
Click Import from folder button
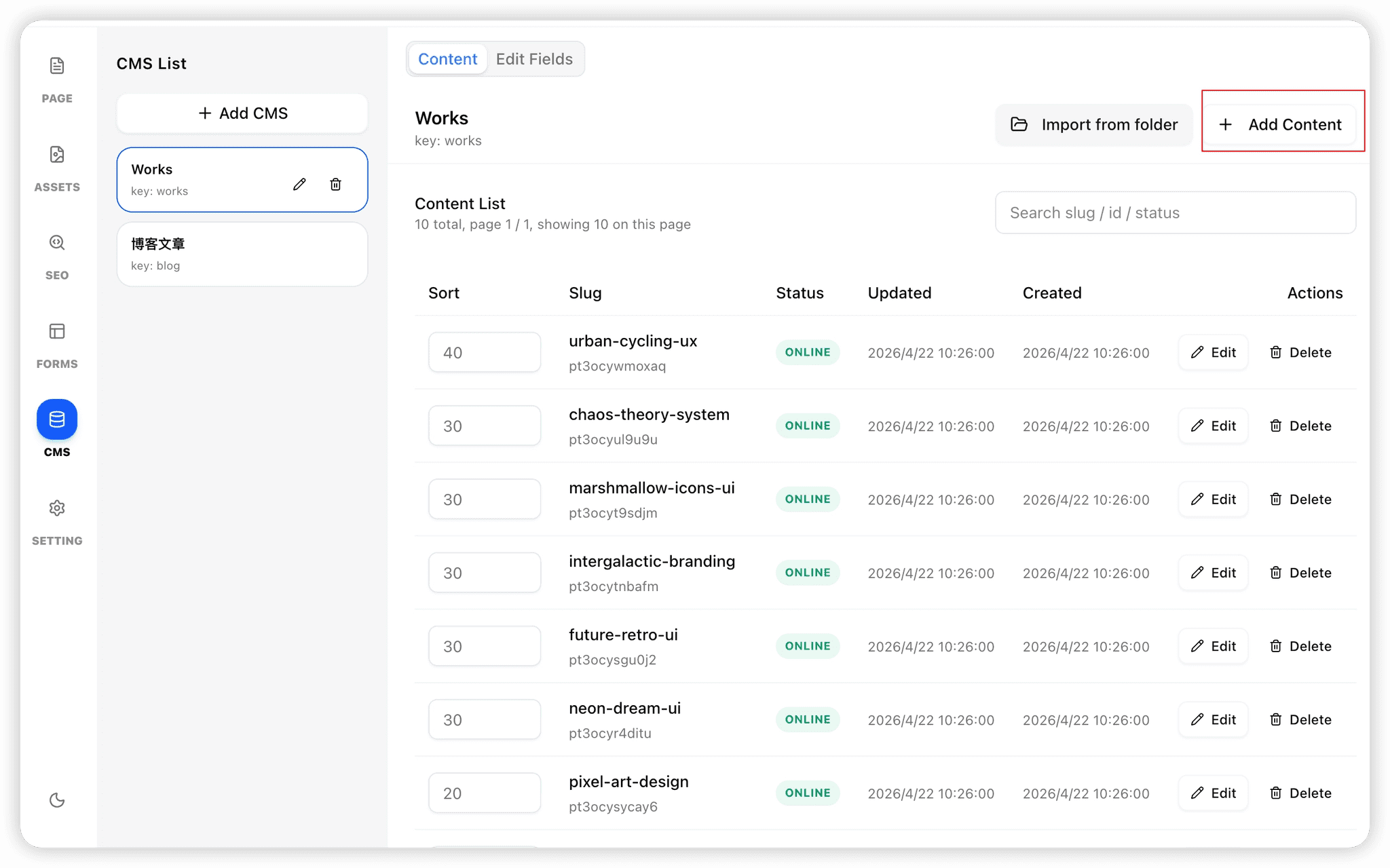pos(1094,125)
